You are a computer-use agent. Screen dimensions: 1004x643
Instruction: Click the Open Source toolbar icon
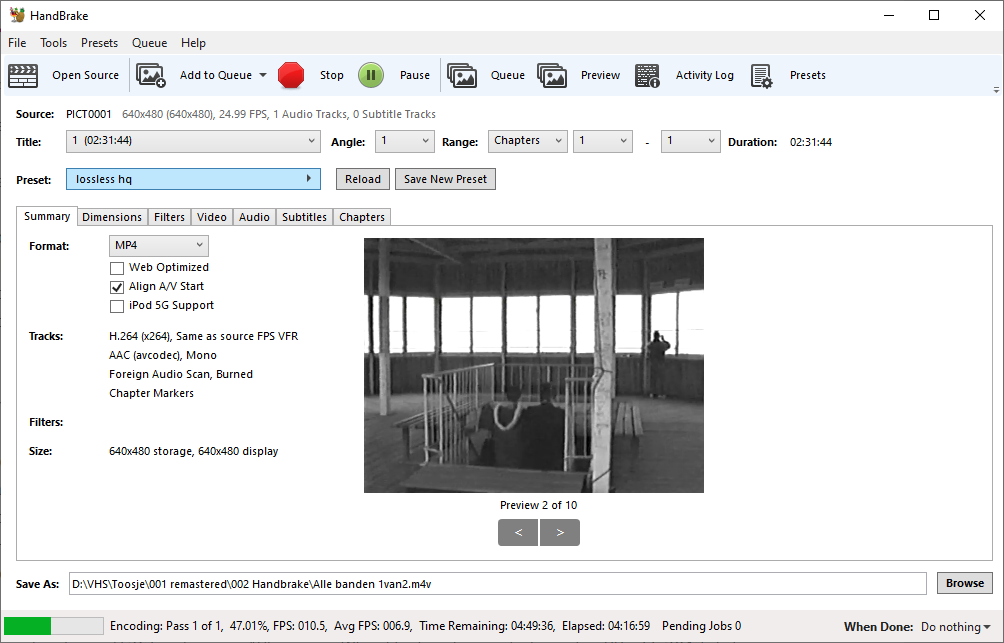click(23, 75)
